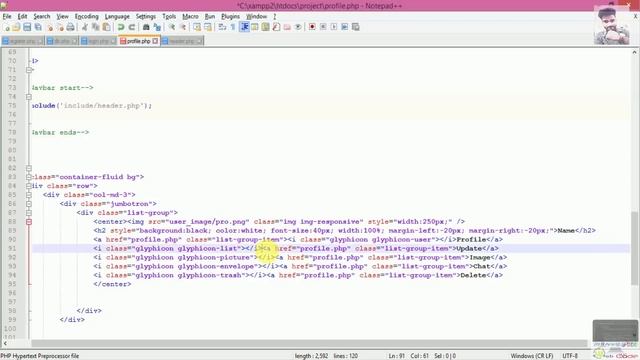Click the Playback macro icon

[334, 27]
